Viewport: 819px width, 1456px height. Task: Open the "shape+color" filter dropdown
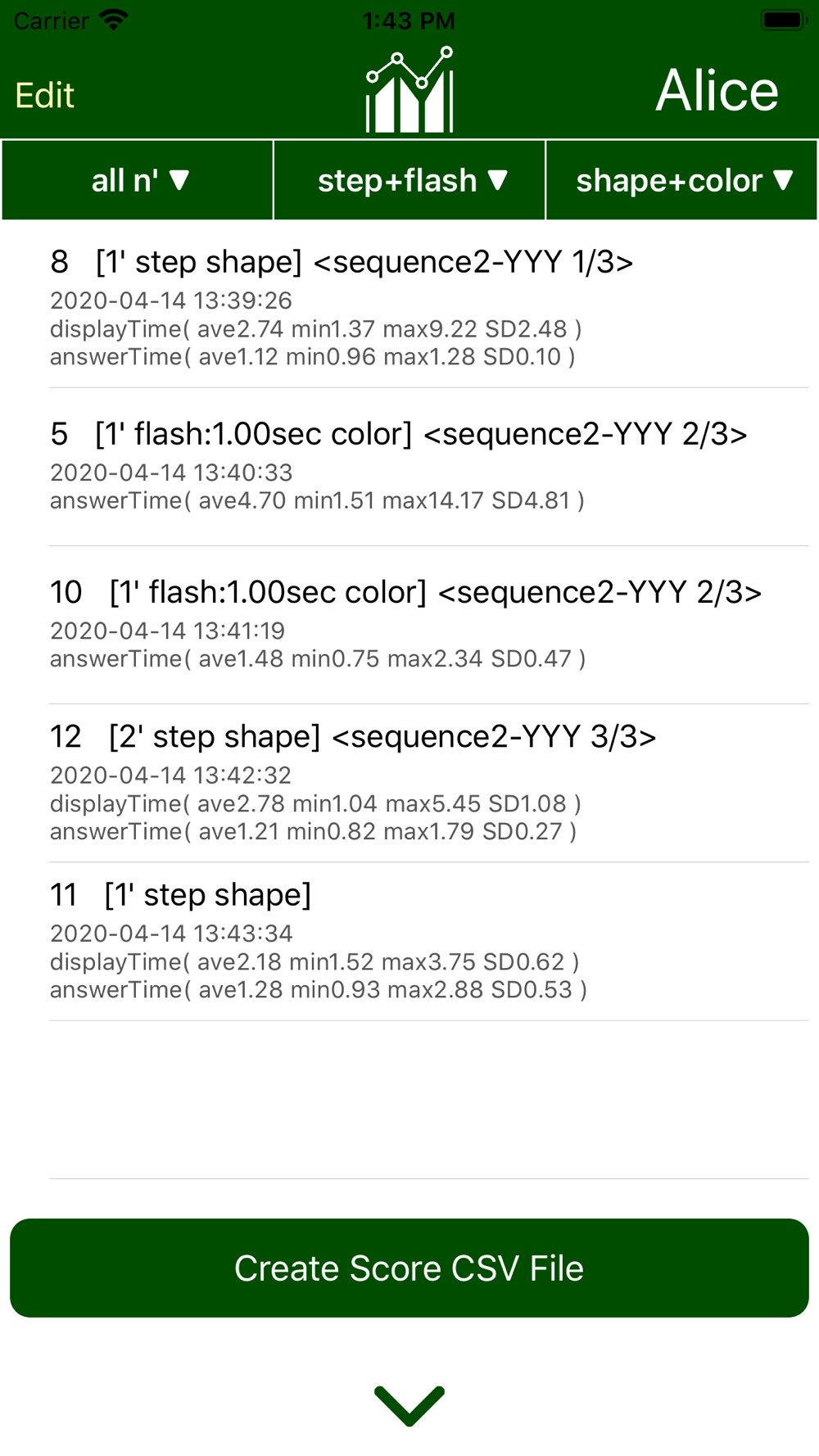pos(681,180)
